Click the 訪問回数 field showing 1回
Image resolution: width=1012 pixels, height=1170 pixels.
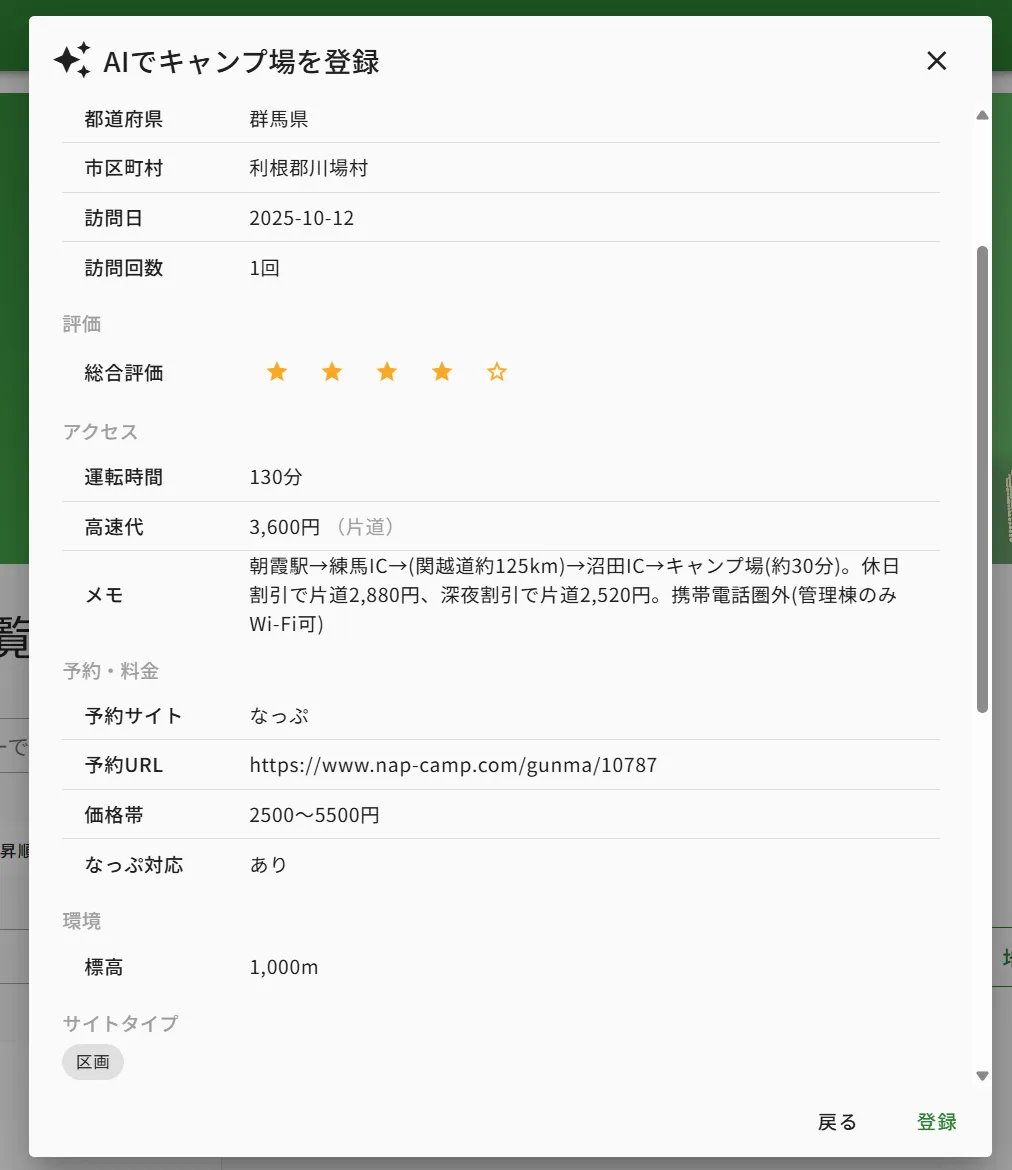(264, 267)
